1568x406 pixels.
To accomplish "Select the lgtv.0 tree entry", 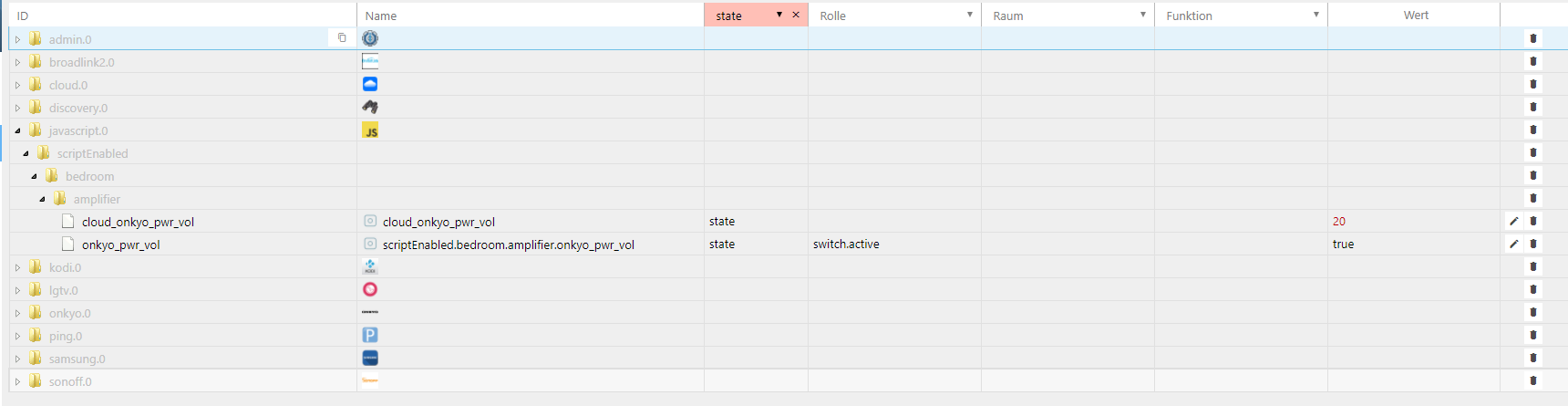I will click(x=63, y=290).
